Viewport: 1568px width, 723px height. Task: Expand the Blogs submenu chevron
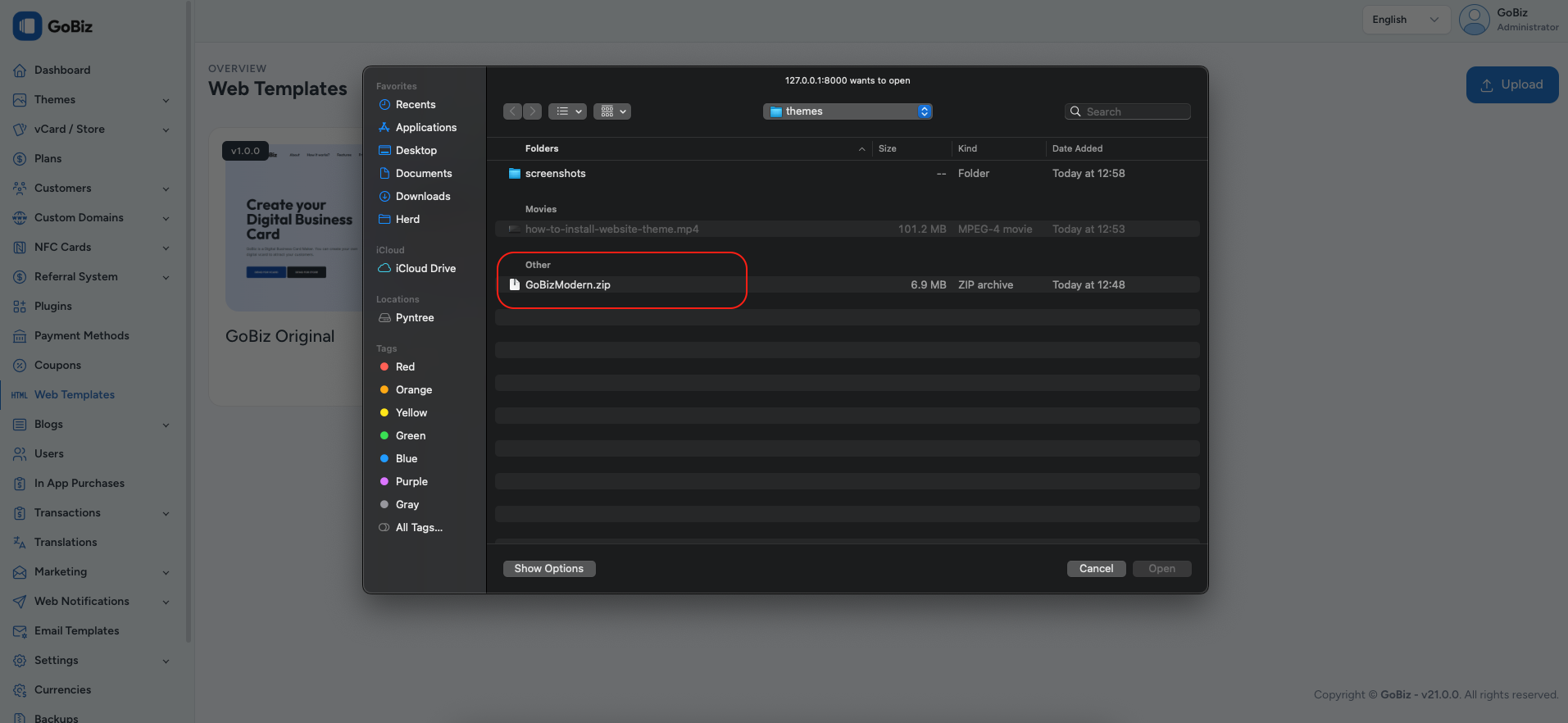pyautogui.click(x=166, y=425)
